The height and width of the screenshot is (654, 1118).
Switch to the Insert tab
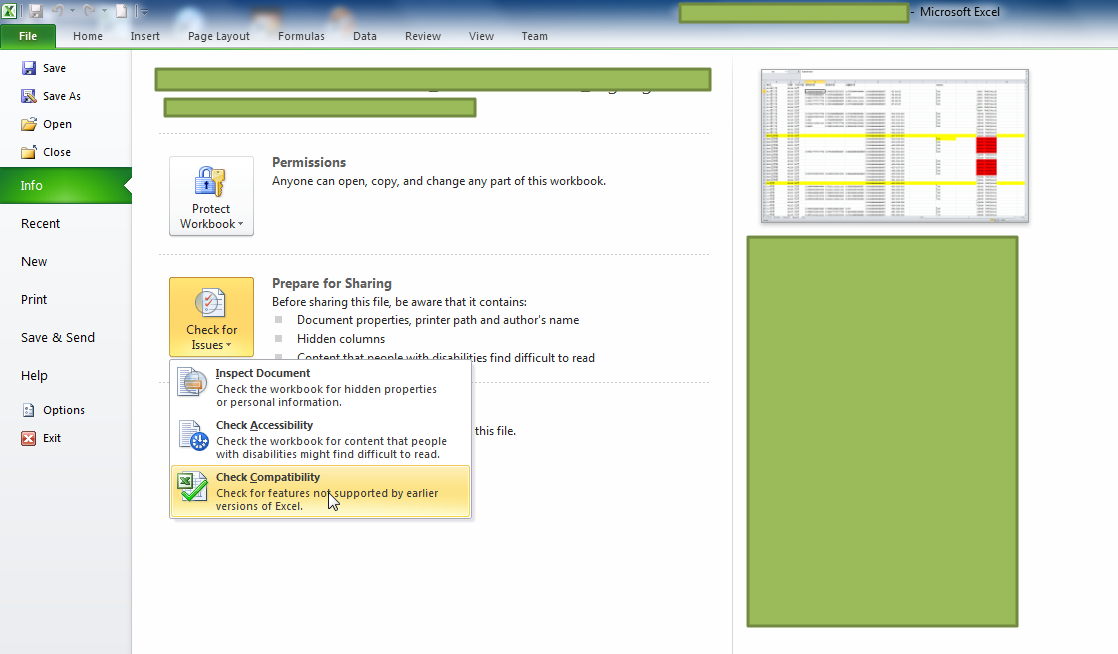[145, 36]
